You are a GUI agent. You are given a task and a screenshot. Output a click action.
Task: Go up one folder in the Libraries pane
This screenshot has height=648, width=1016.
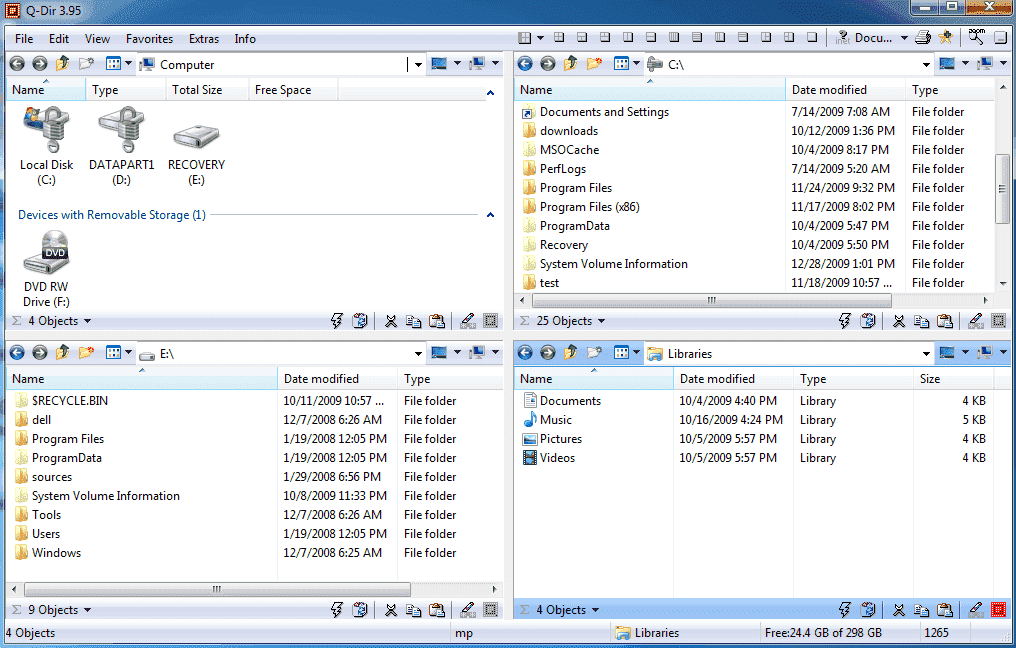pyautogui.click(x=571, y=352)
